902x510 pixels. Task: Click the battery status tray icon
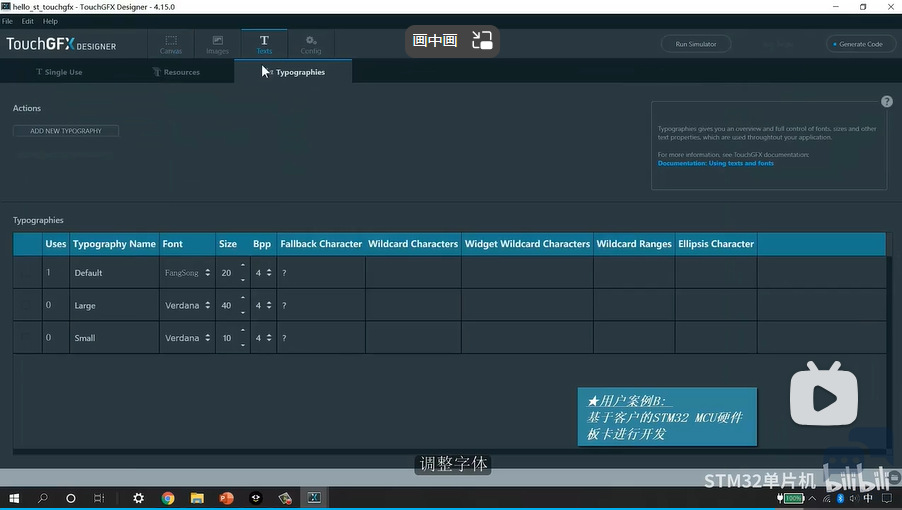click(x=790, y=498)
